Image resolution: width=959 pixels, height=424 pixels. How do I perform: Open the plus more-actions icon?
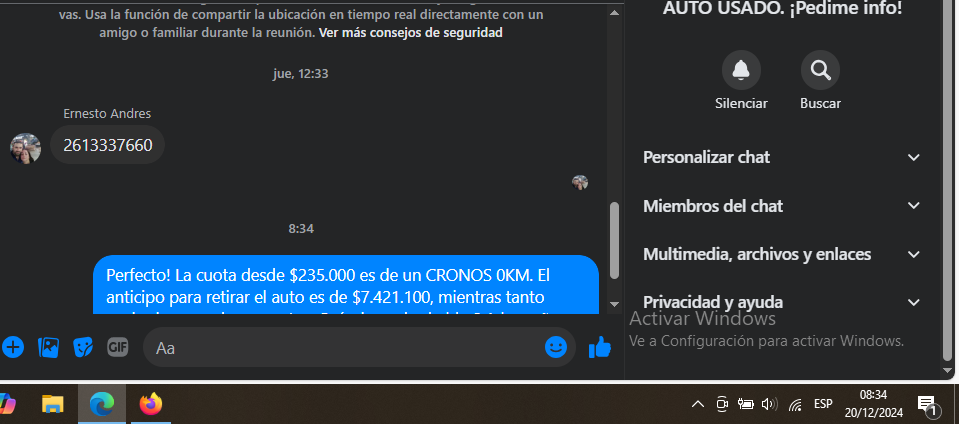pyautogui.click(x=12, y=348)
